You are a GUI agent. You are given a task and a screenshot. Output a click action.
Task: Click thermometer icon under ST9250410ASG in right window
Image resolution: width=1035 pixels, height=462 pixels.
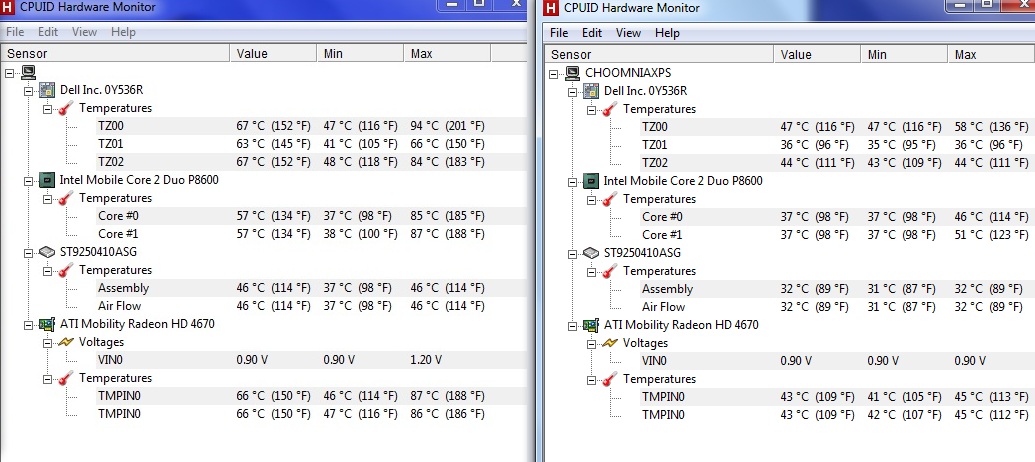[x=610, y=271]
